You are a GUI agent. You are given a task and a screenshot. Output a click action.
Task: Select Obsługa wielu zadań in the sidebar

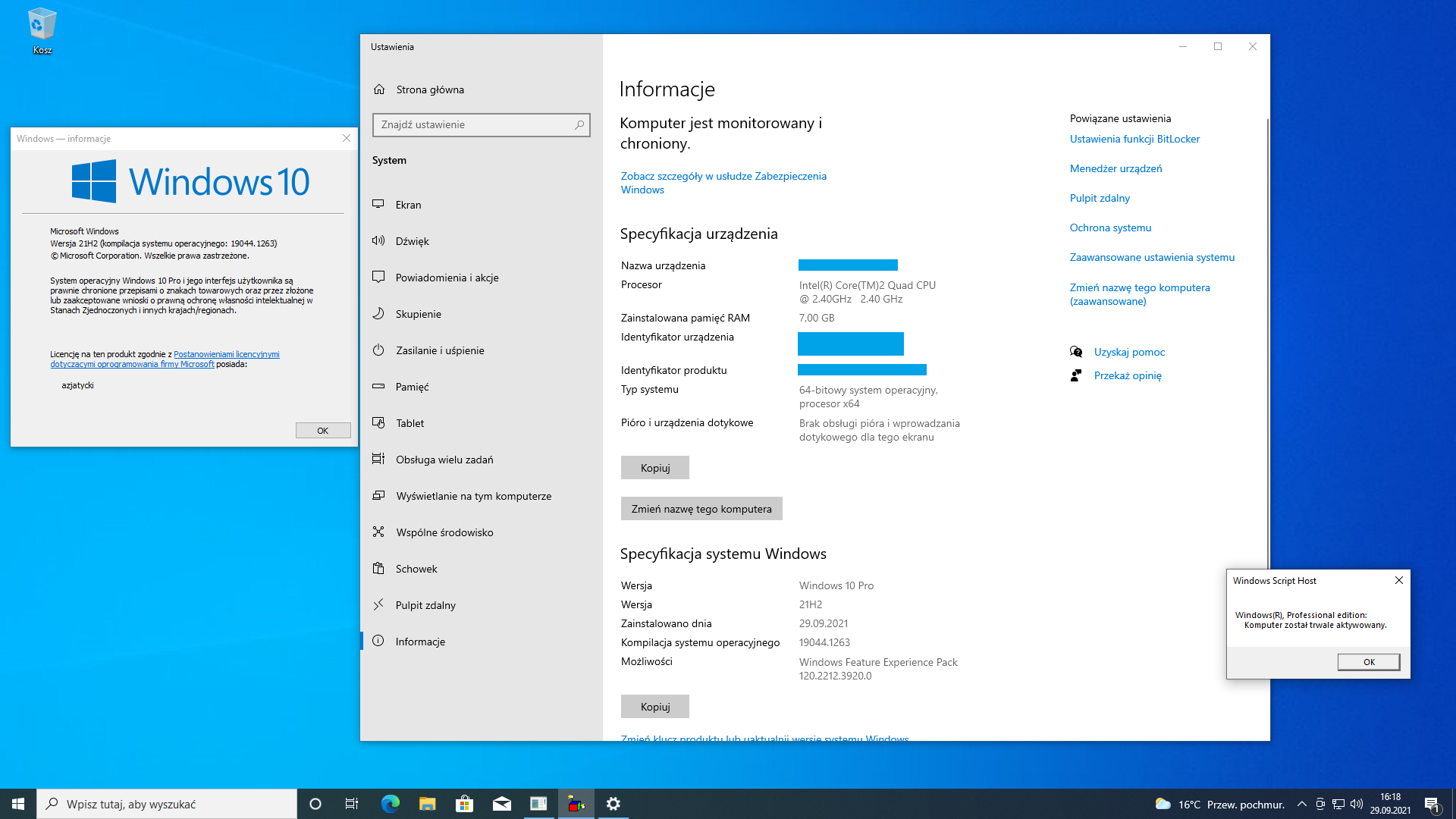[482, 460]
